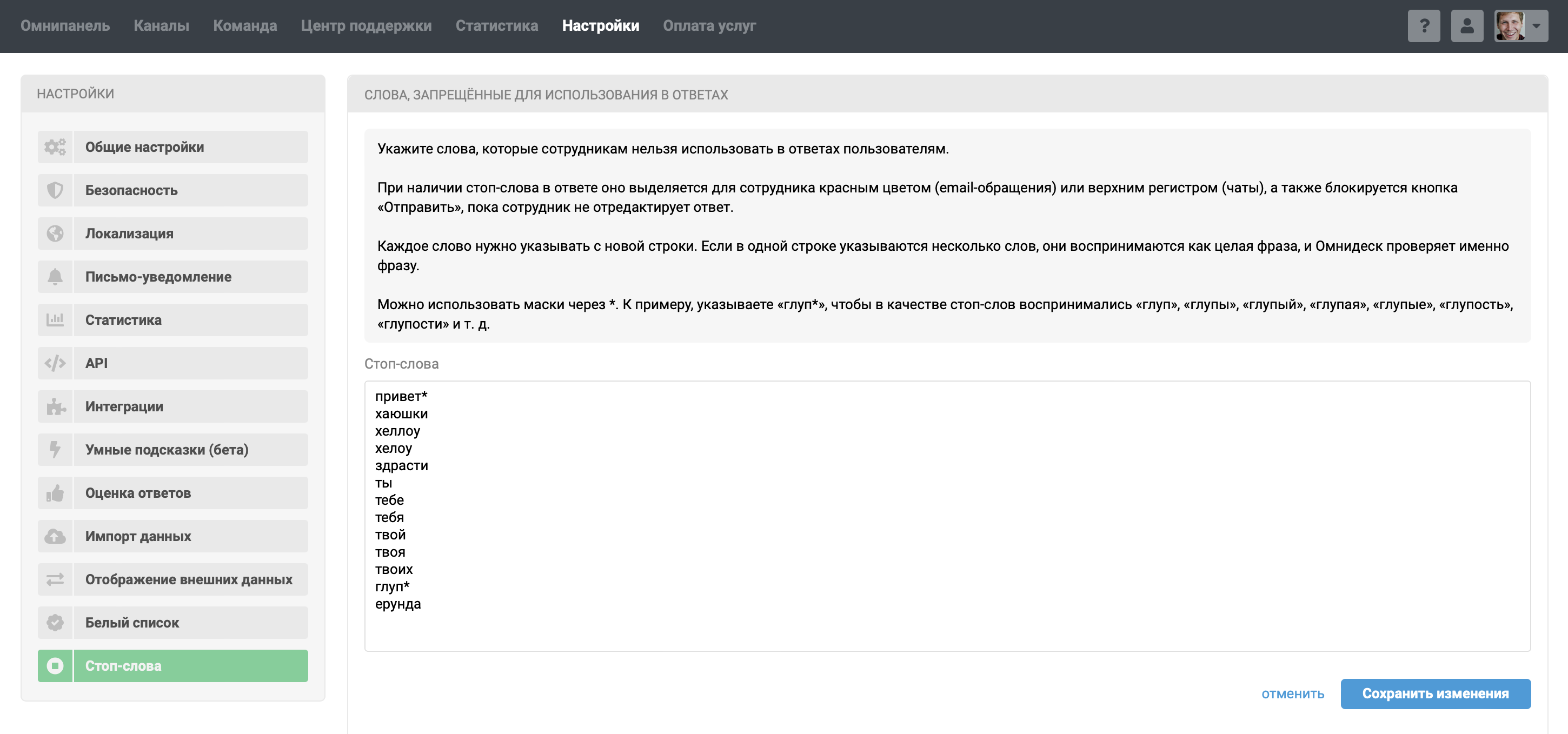Expand the avatar dropdown arrow
The height and width of the screenshot is (734, 1568).
[x=1536, y=26]
